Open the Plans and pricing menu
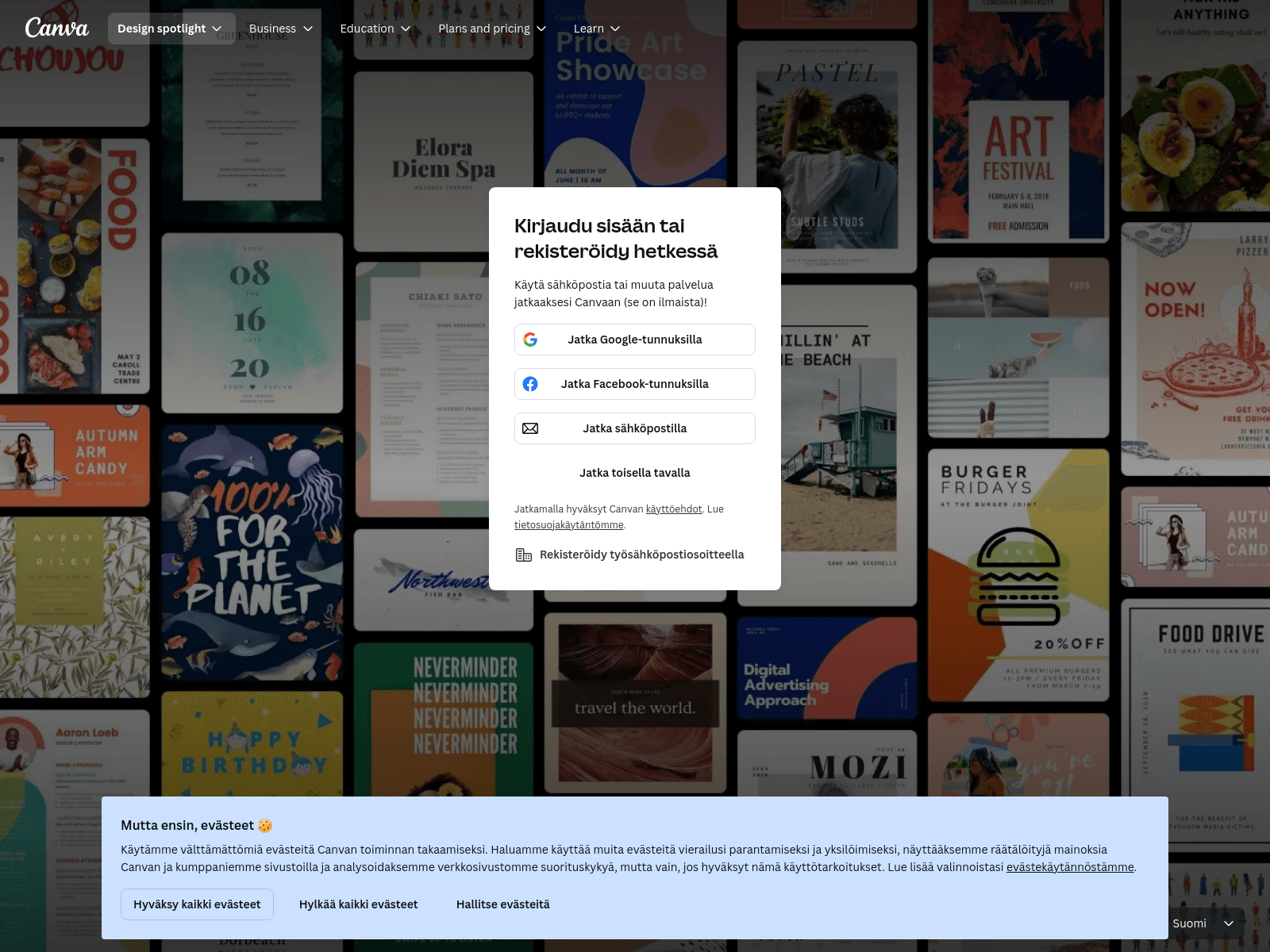The width and height of the screenshot is (1270, 952). pos(492,29)
